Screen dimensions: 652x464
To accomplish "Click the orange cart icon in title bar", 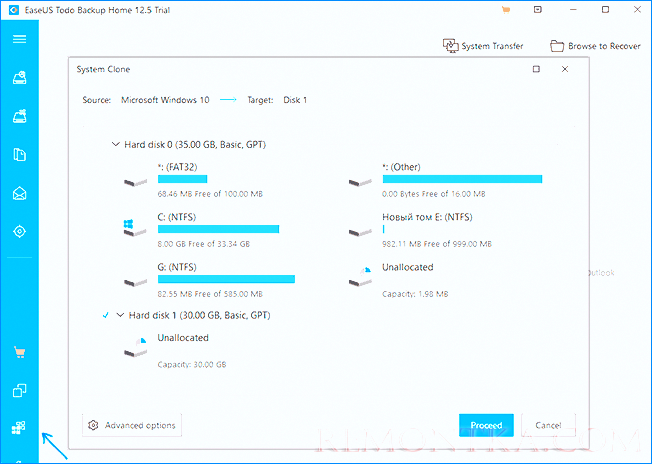I will tap(506, 10).
